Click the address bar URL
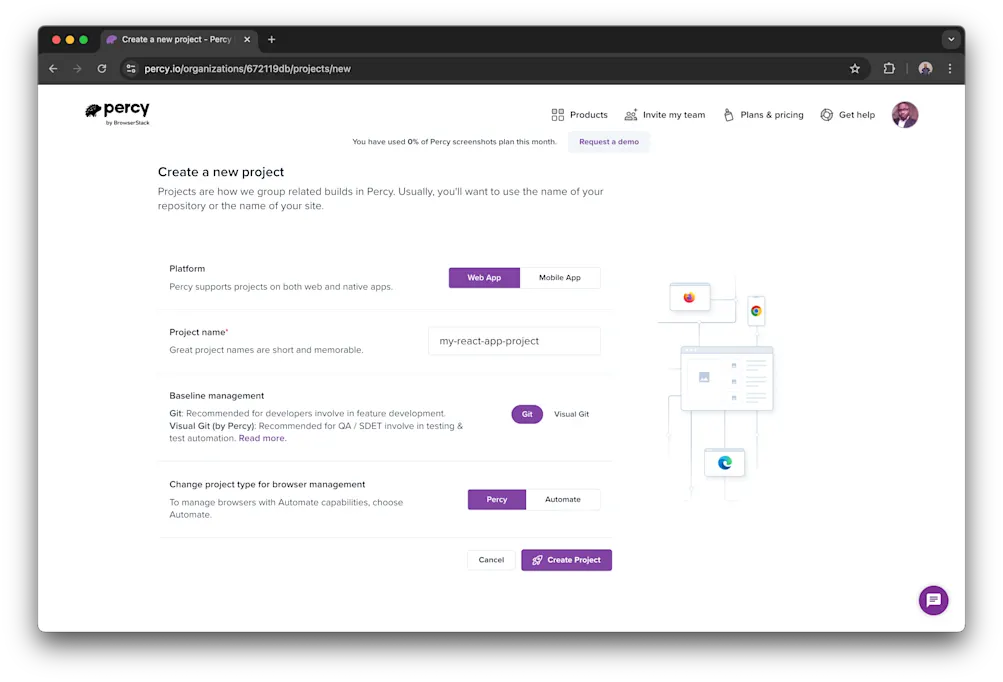Screen dimensions: 1003x682 pos(248,68)
